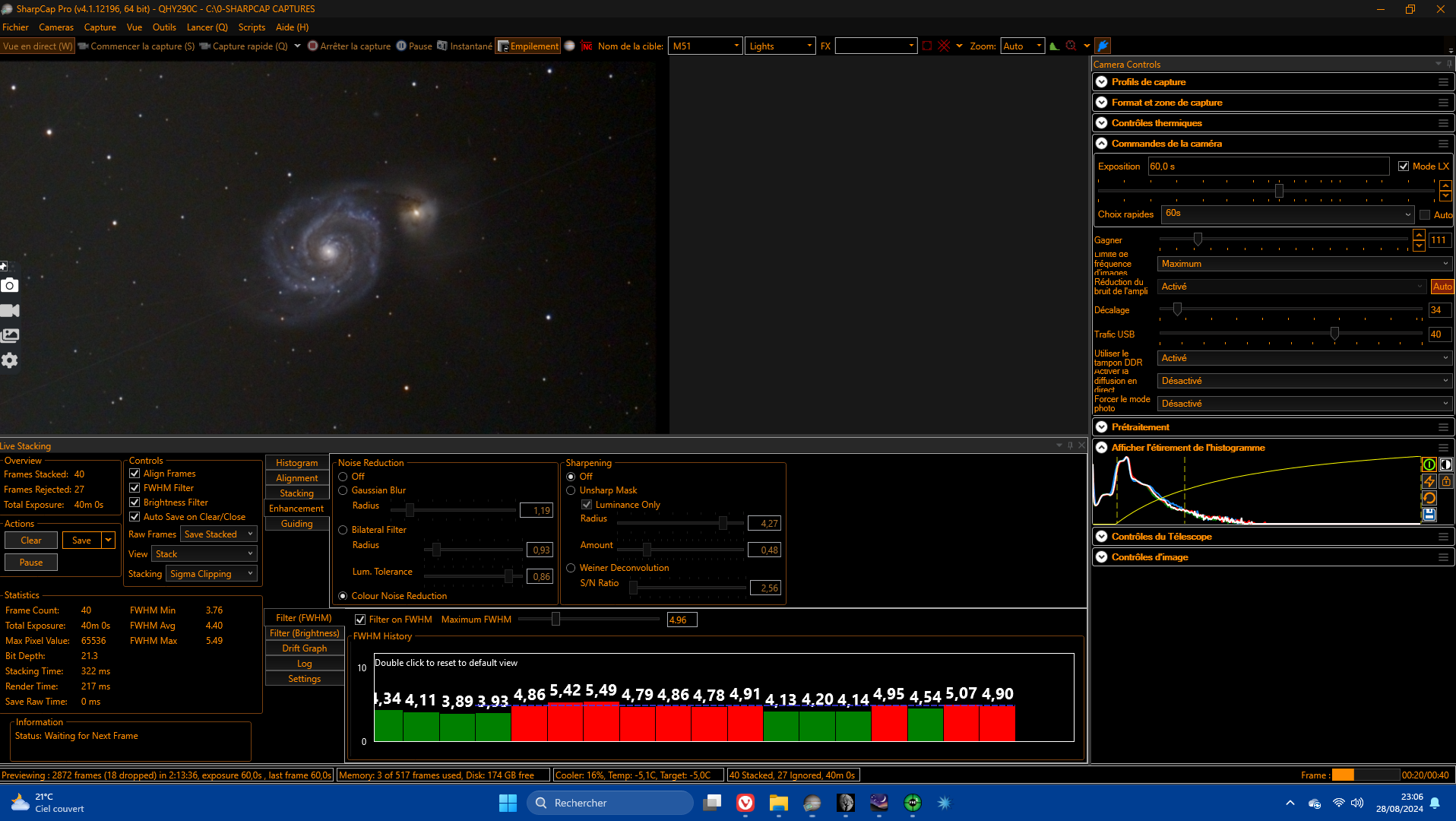Toggle the green power stretch icon
Viewport: 1456px width, 821px height.
click(x=1429, y=464)
